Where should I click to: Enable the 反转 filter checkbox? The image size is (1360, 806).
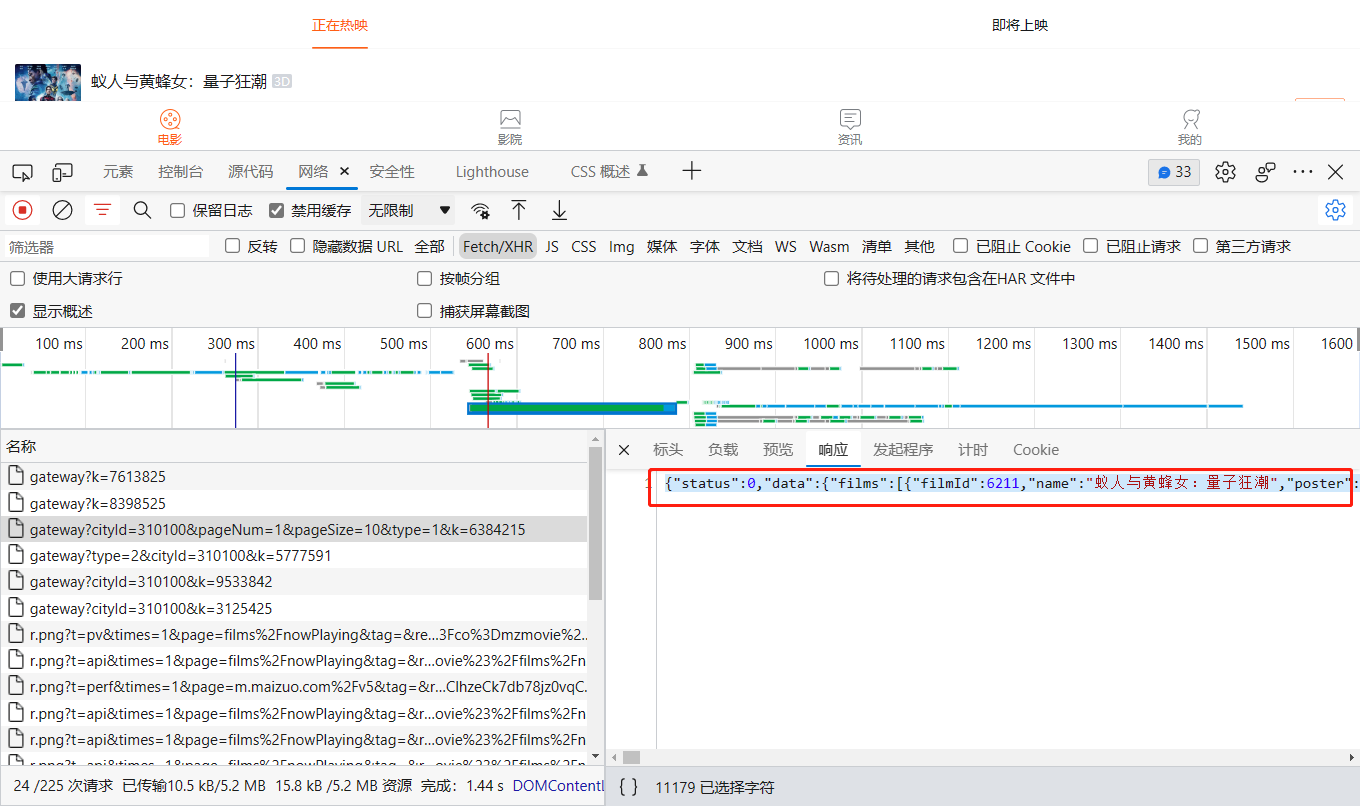click(233, 246)
